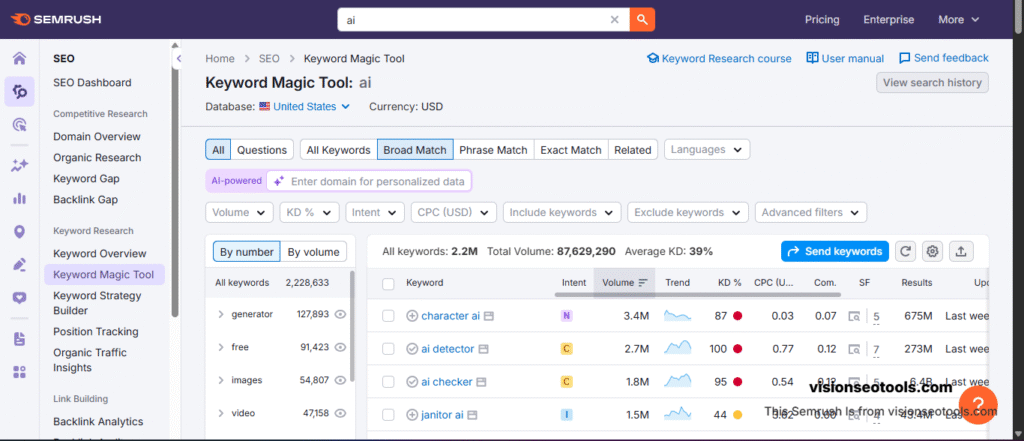The width and height of the screenshot is (1024, 441).
Task: Click View search history button
Action: [932, 82]
